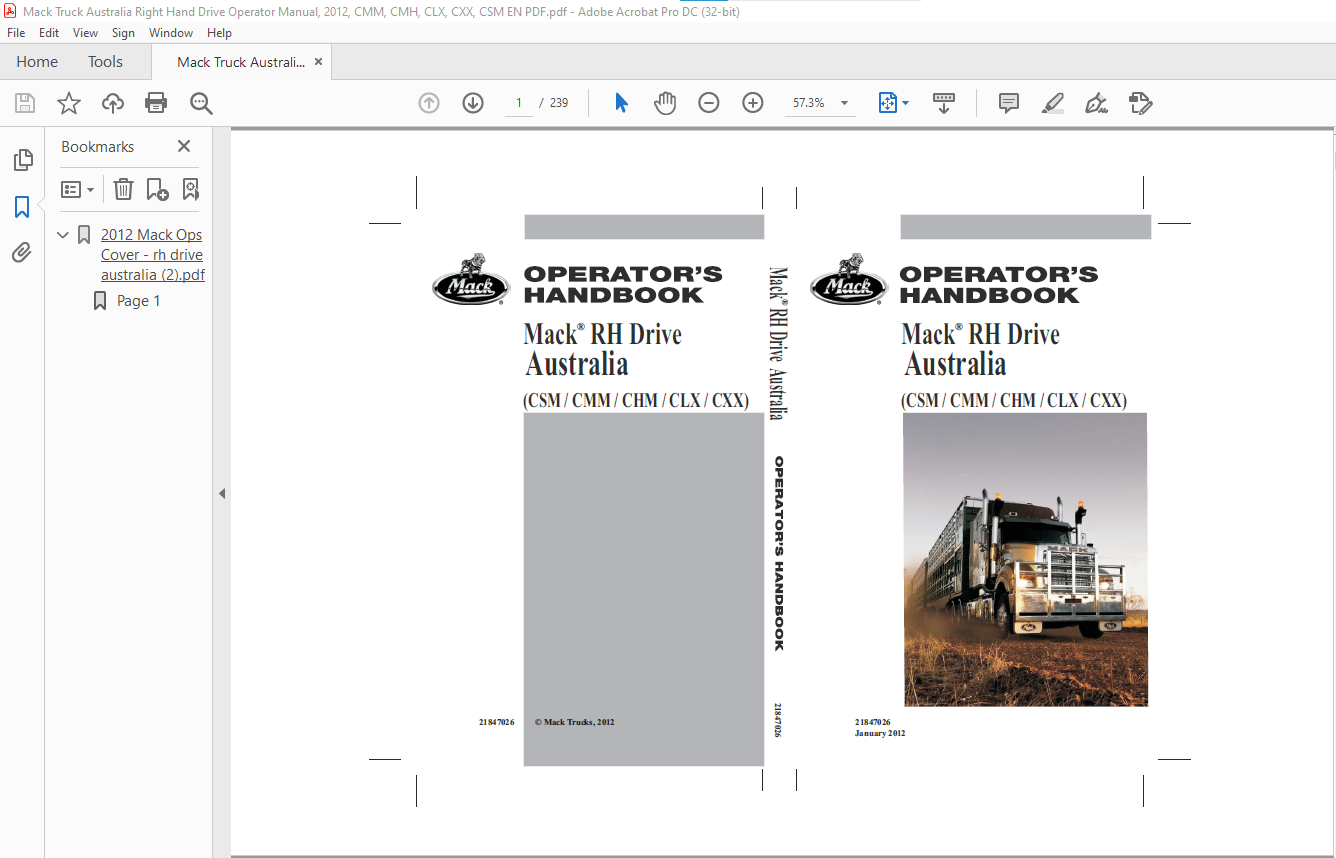Open the Attachments paperclip panel
The height and width of the screenshot is (858, 1336).
[22, 253]
